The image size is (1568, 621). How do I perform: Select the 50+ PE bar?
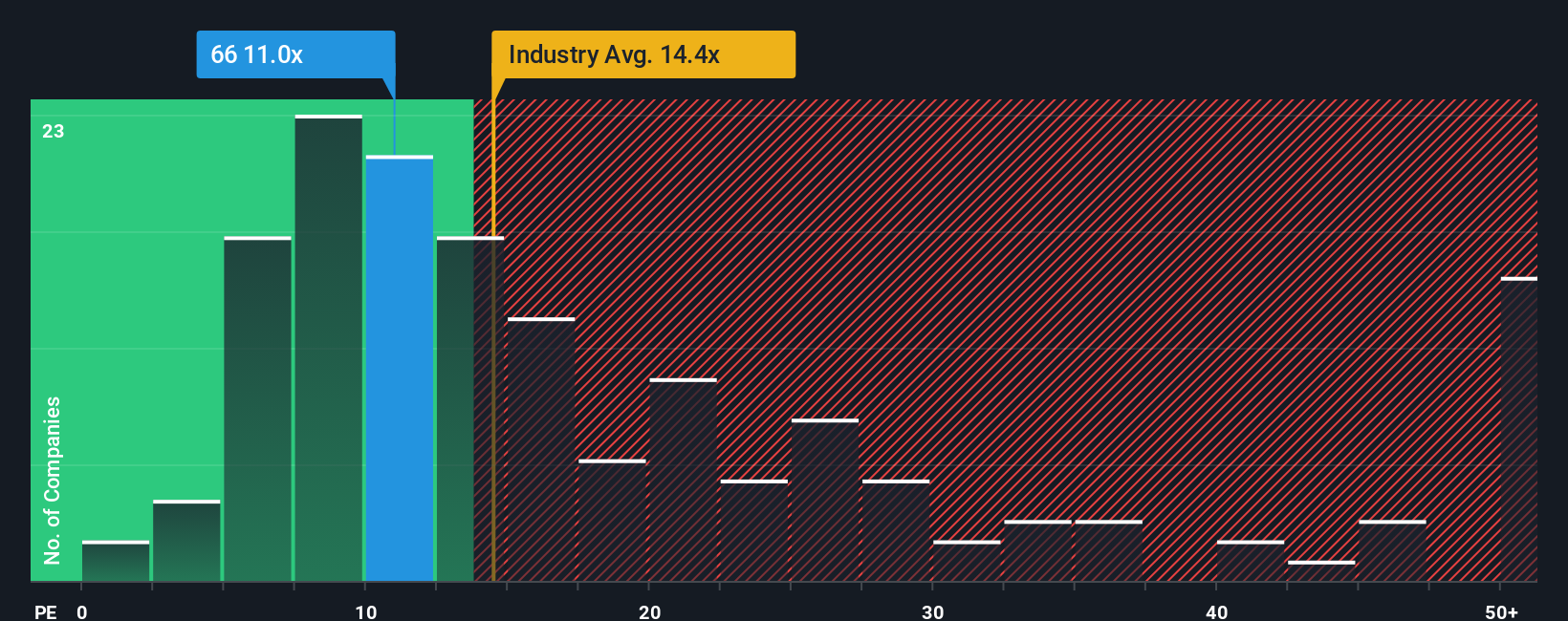1518,430
